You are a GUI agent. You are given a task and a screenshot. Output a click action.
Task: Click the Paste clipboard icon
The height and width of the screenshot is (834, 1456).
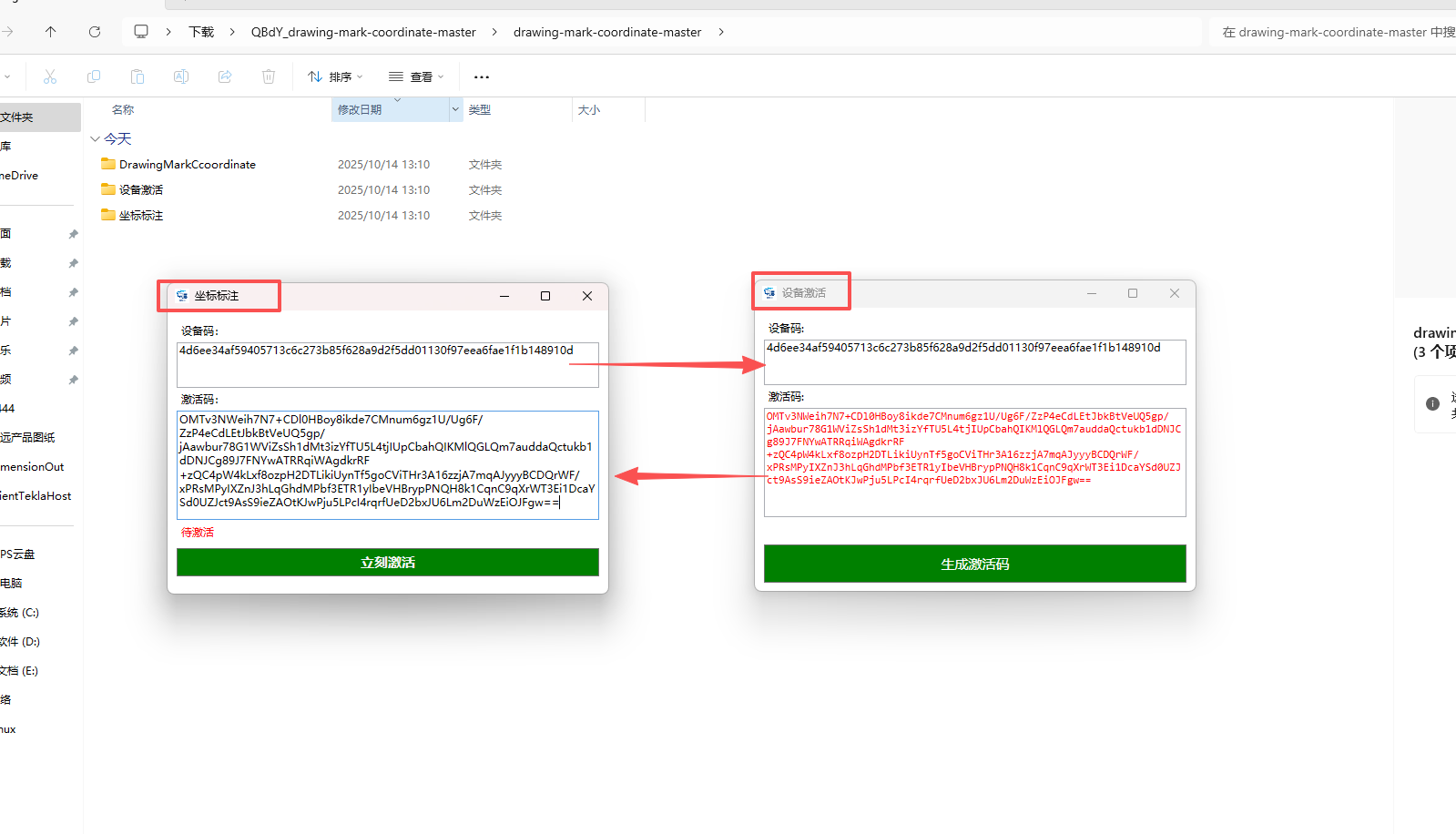tap(137, 77)
